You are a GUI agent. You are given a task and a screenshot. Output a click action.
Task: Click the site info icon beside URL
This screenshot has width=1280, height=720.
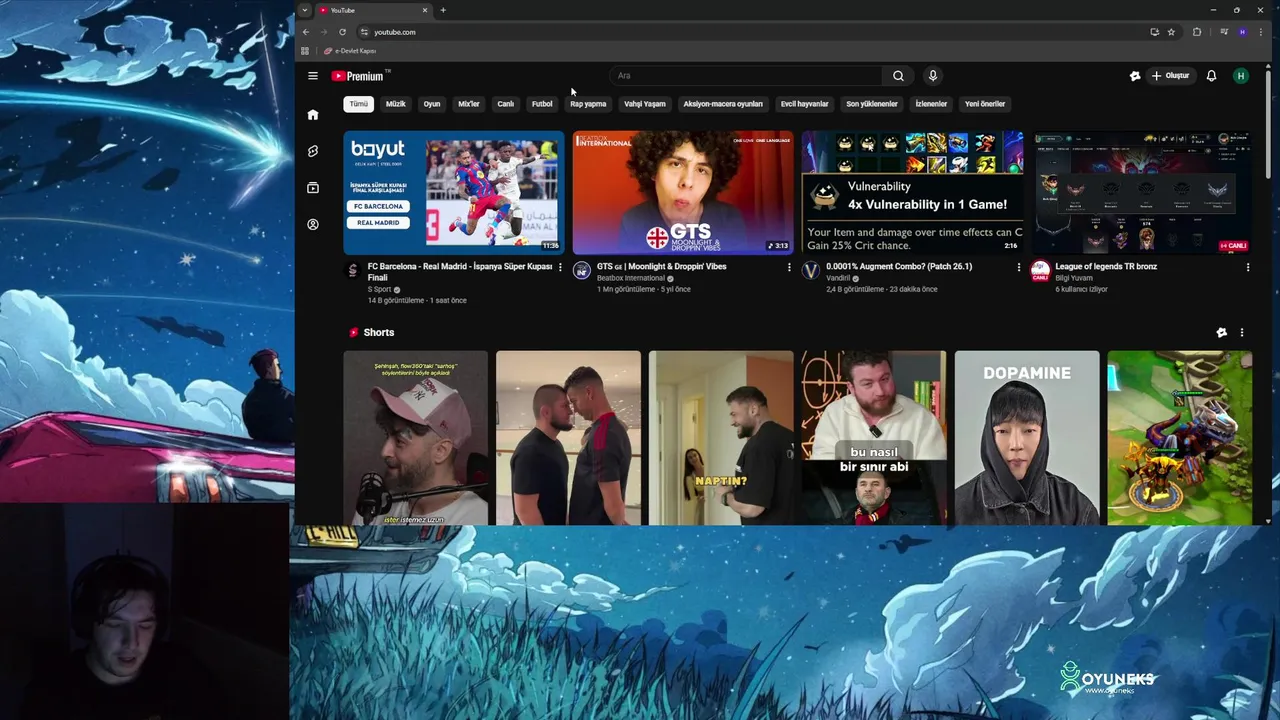point(364,32)
